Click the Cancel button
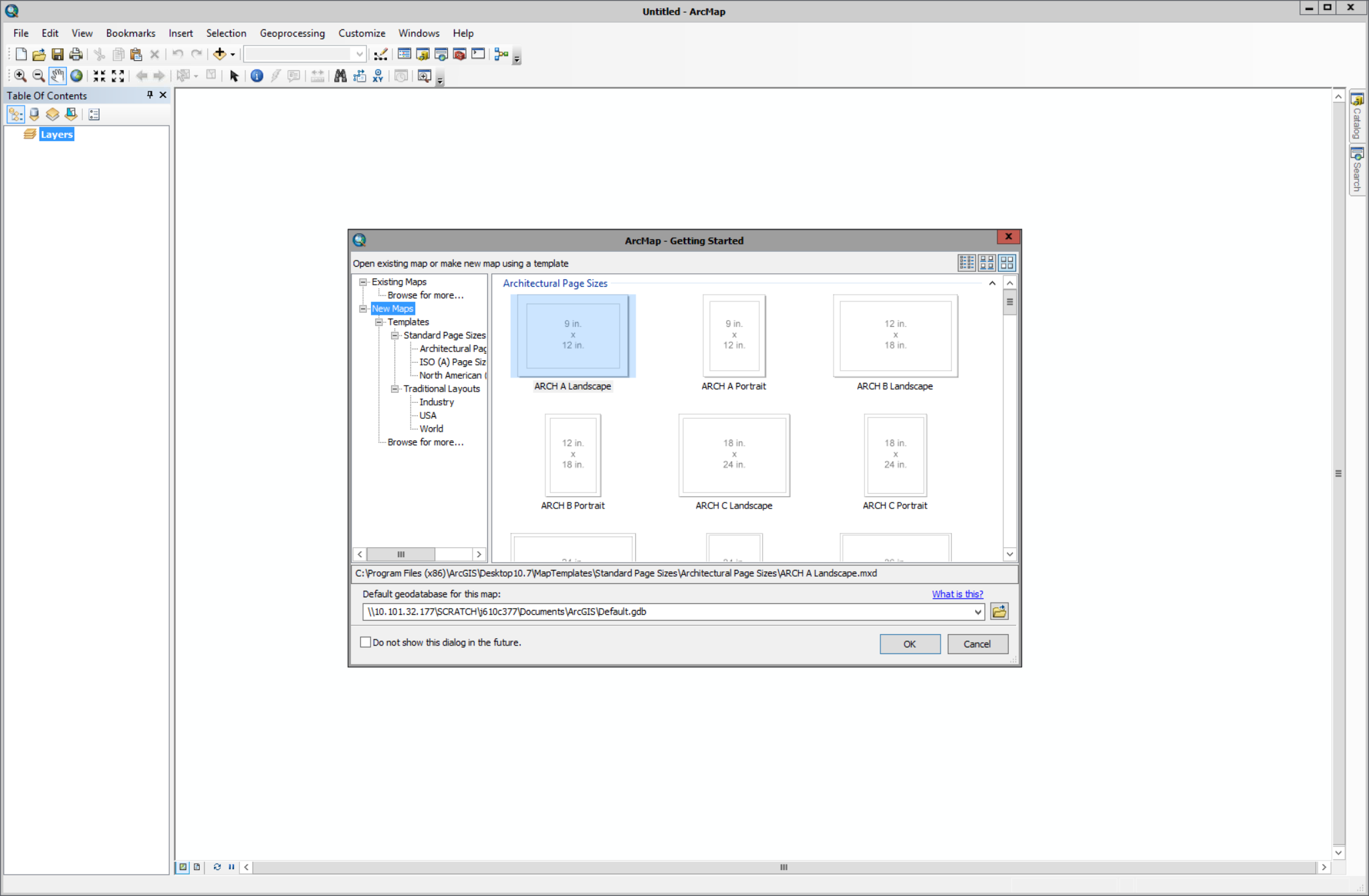This screenshot has width=1369, height=896. (977, 643)
